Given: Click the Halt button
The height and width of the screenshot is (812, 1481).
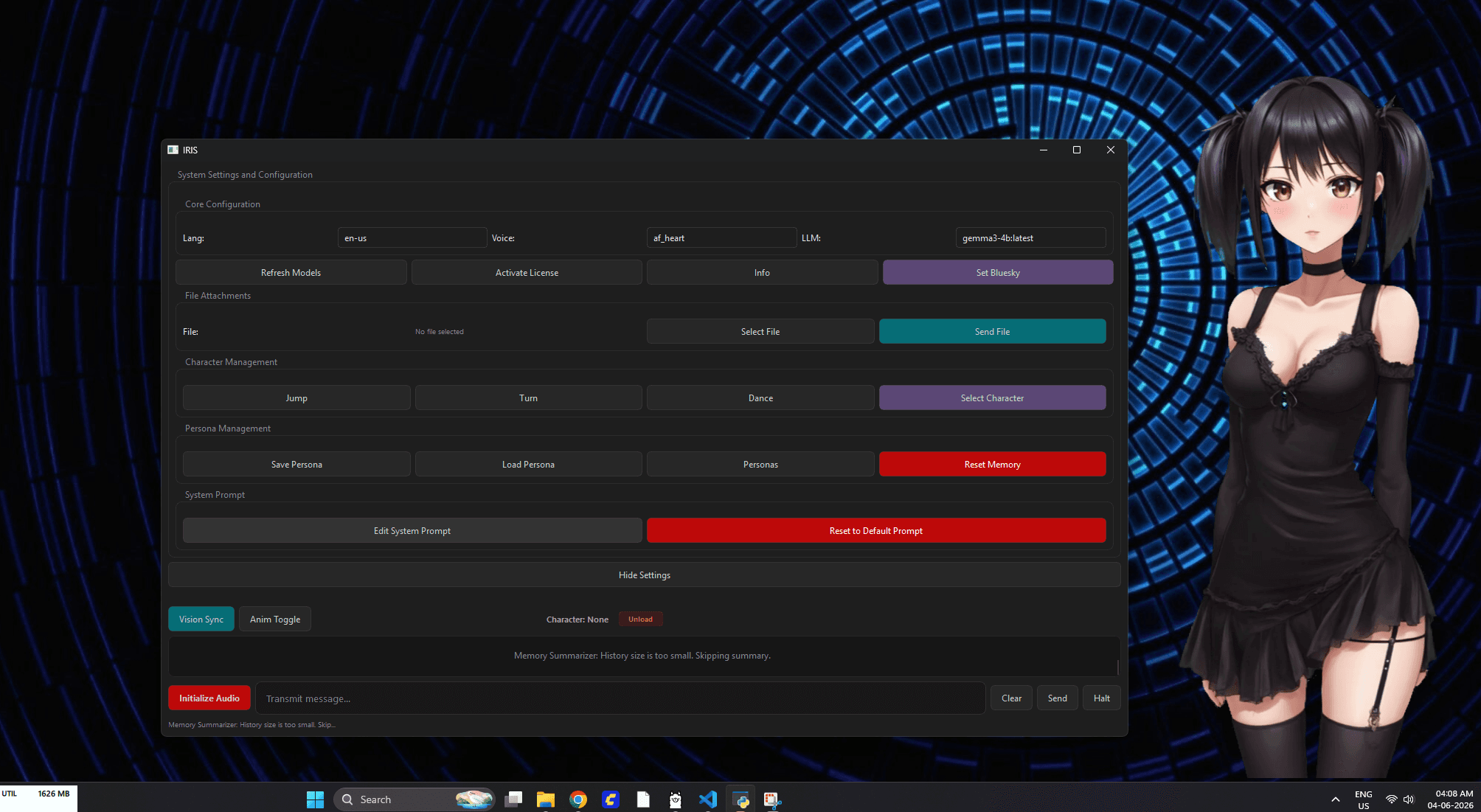Looking at the screenshot, I should [x=1102, y=698].
